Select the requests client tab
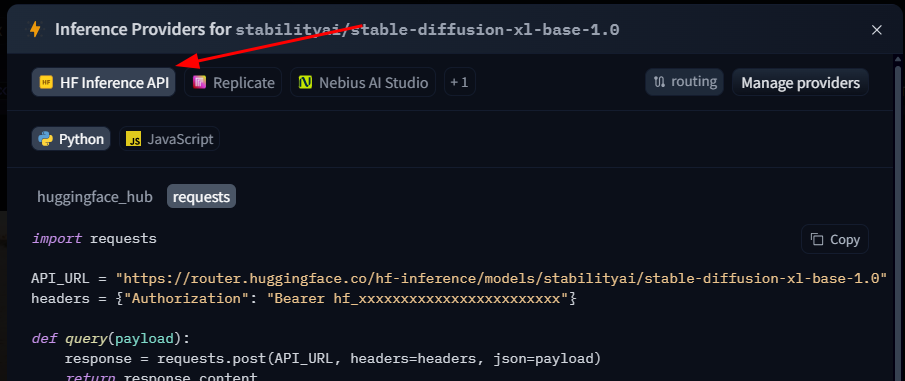 (201, 197)
